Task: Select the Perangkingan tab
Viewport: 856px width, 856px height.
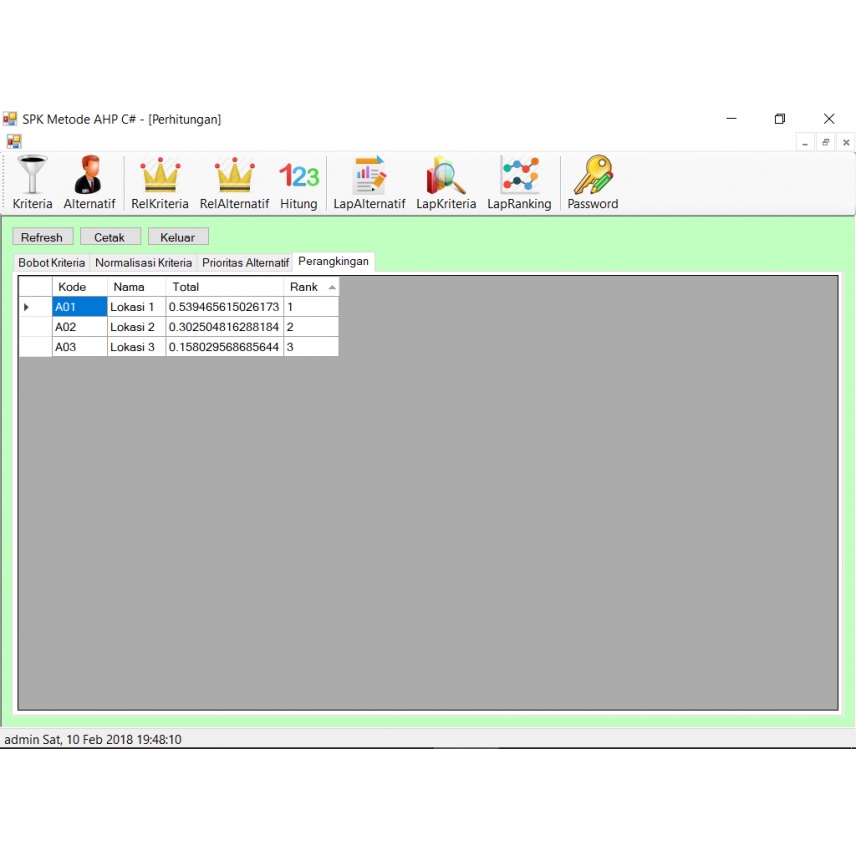Action: (334, 261)
